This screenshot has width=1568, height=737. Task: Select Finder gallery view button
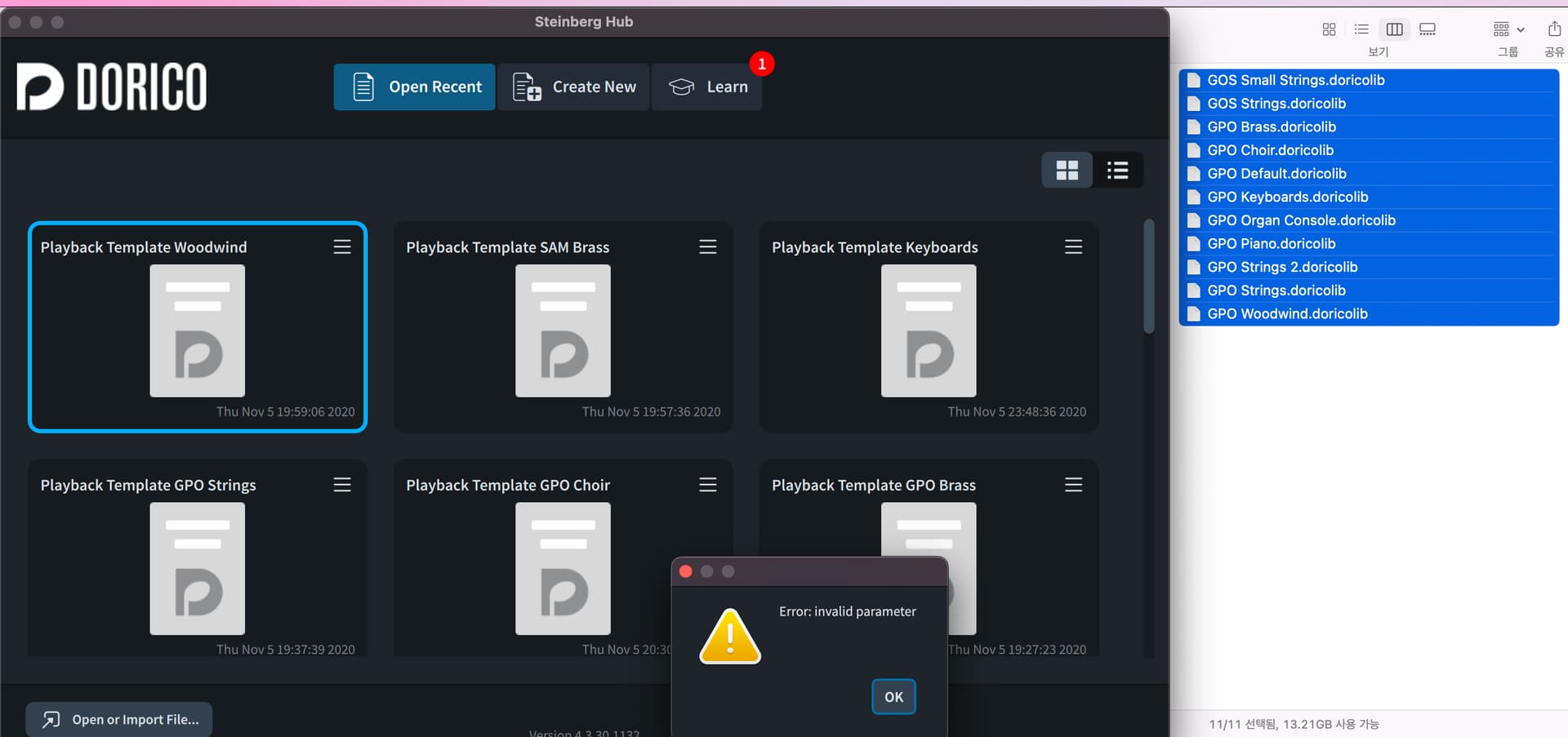[x=1428, y=29]
